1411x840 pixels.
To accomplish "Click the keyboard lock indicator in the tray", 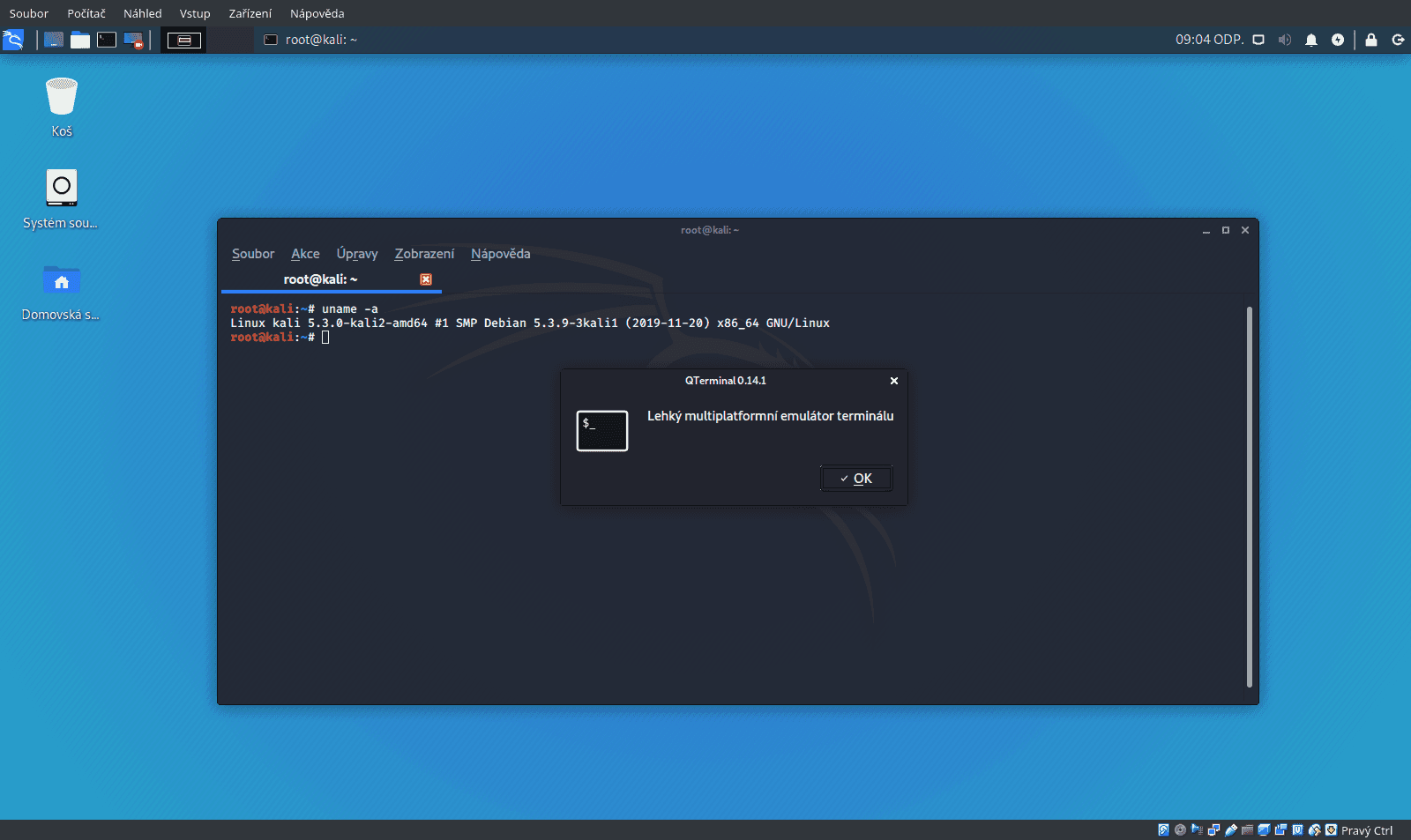I will 1370,39.
